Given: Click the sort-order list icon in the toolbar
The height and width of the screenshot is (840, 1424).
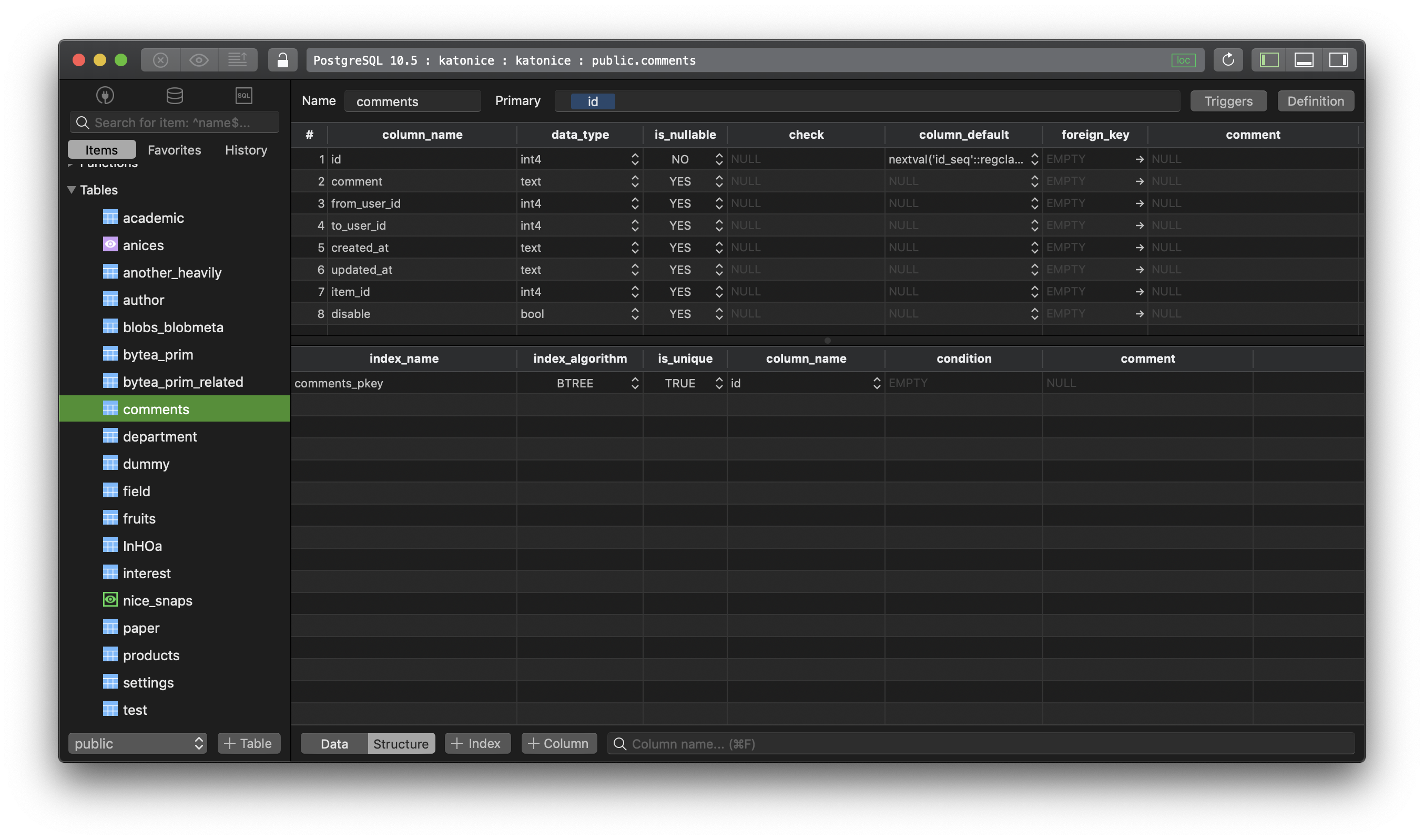Looking at the screenshot, I should click(x=238, y=59).
